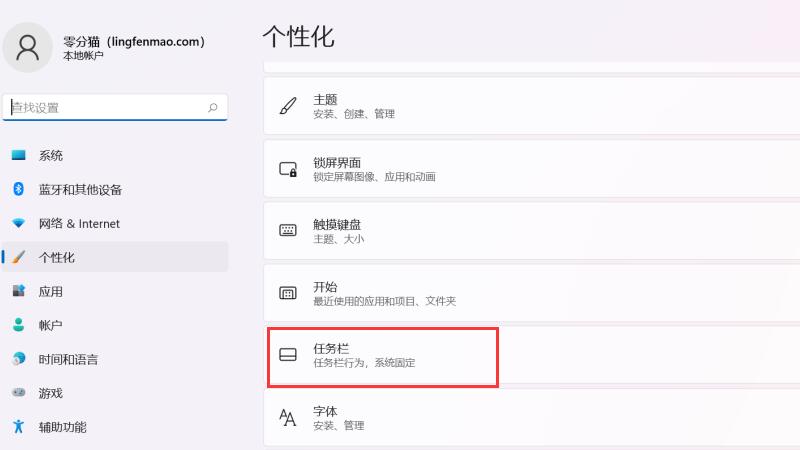Open the 主题 settings card
Screen dimensions: 800x450
530,106
